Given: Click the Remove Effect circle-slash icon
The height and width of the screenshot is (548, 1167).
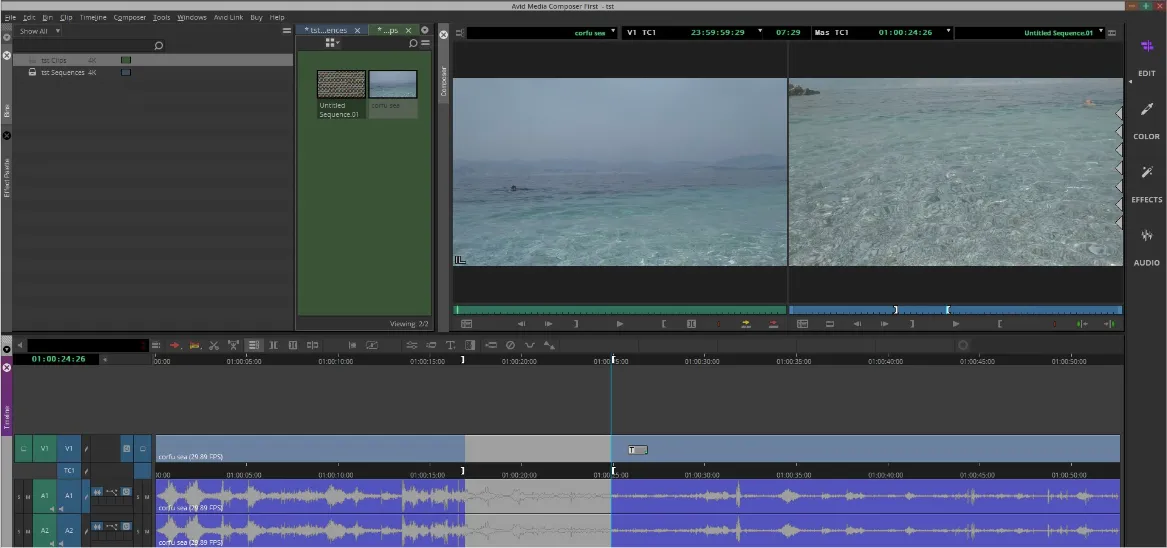Looking at the screenshot, I should [x=511, y=345].
